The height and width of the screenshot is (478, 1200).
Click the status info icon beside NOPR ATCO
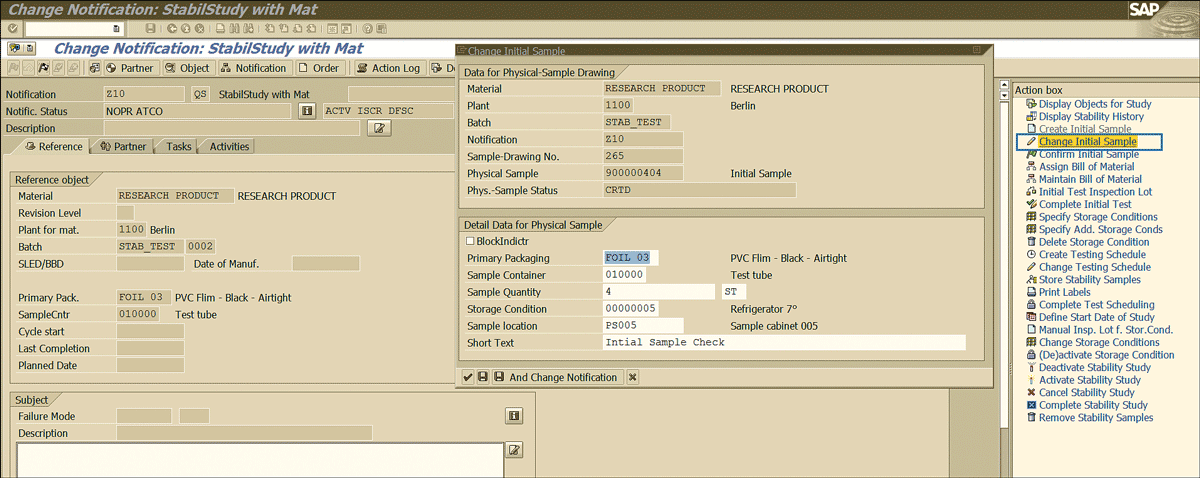pos(308,111)
